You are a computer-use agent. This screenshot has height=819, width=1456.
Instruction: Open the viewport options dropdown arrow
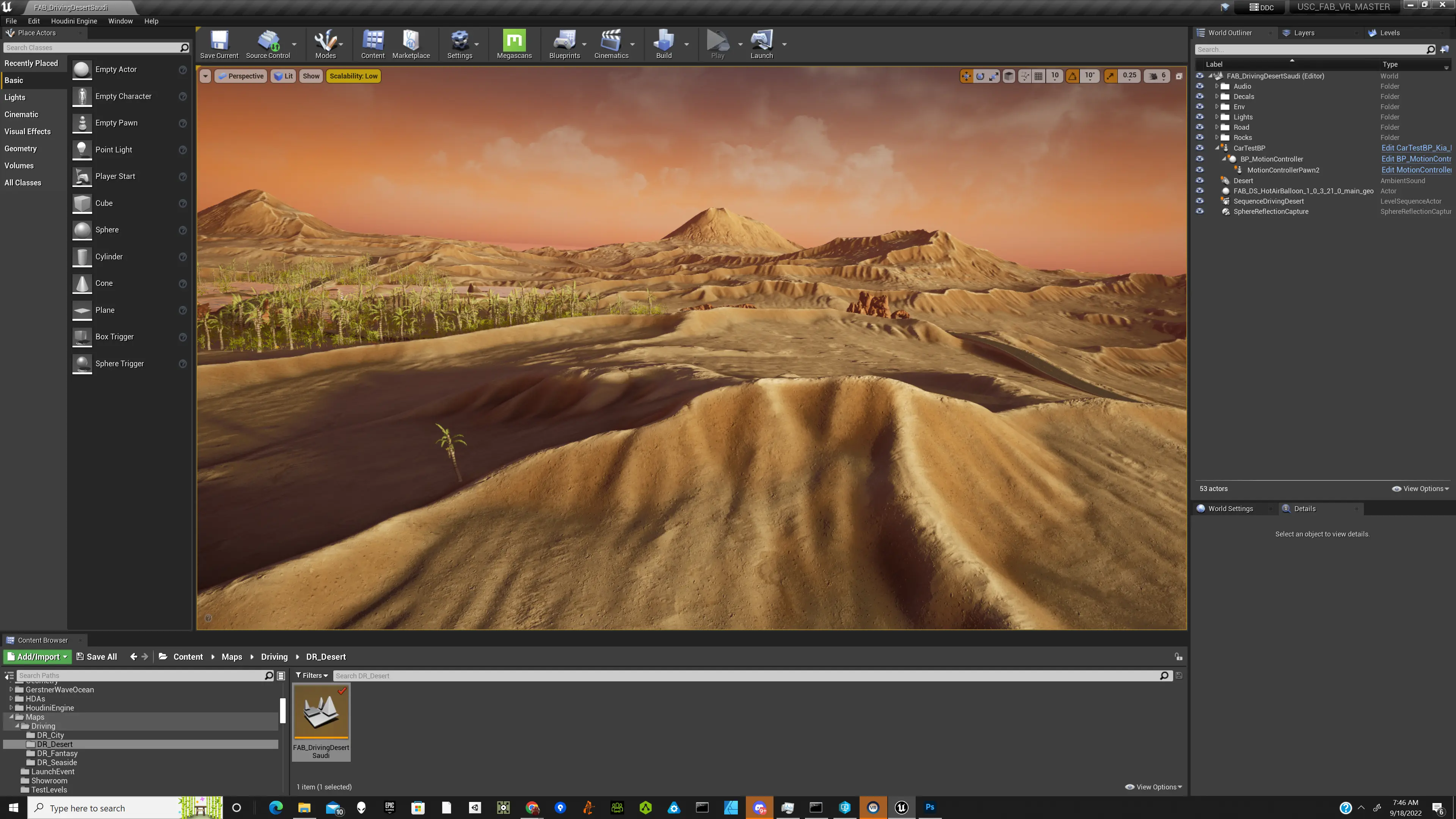point(205,76)
